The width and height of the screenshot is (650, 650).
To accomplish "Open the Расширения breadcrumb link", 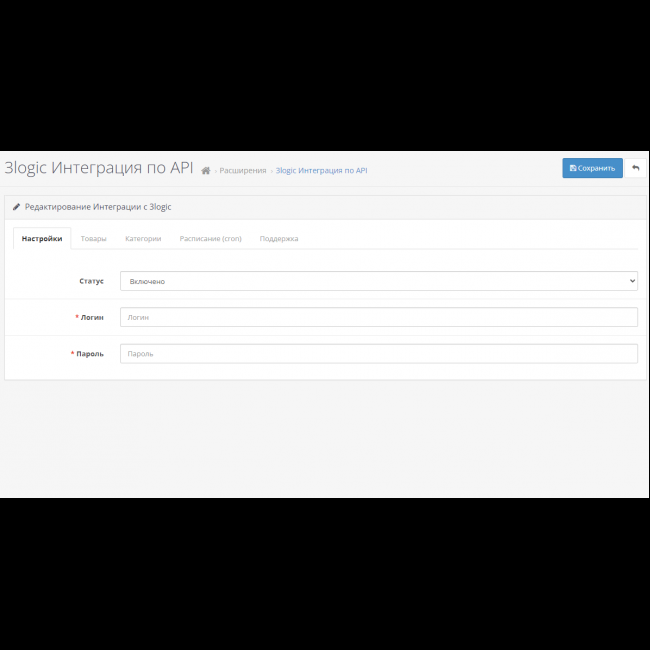I will (243, 171).
